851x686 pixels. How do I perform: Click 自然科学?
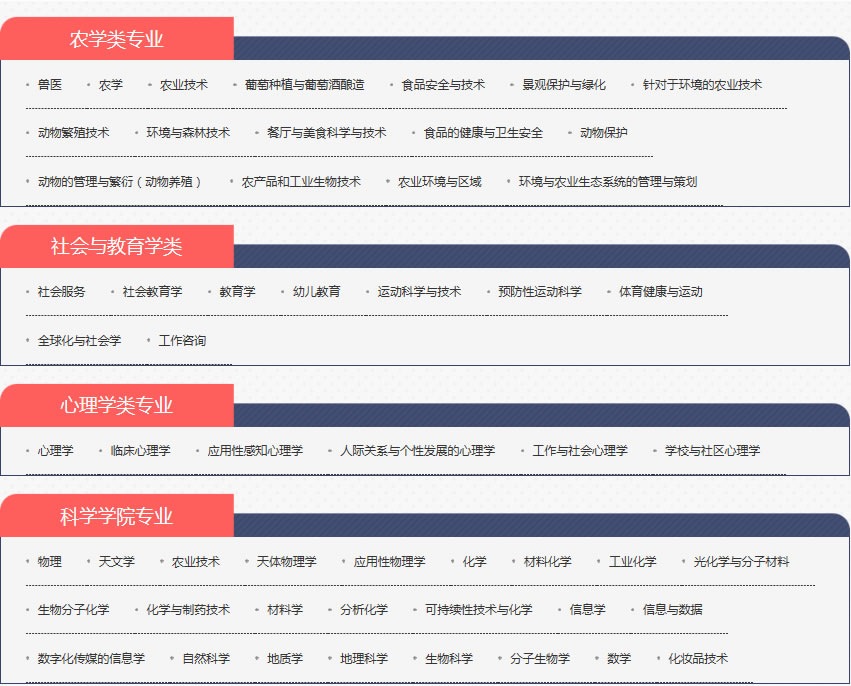(x=206, y=659)
